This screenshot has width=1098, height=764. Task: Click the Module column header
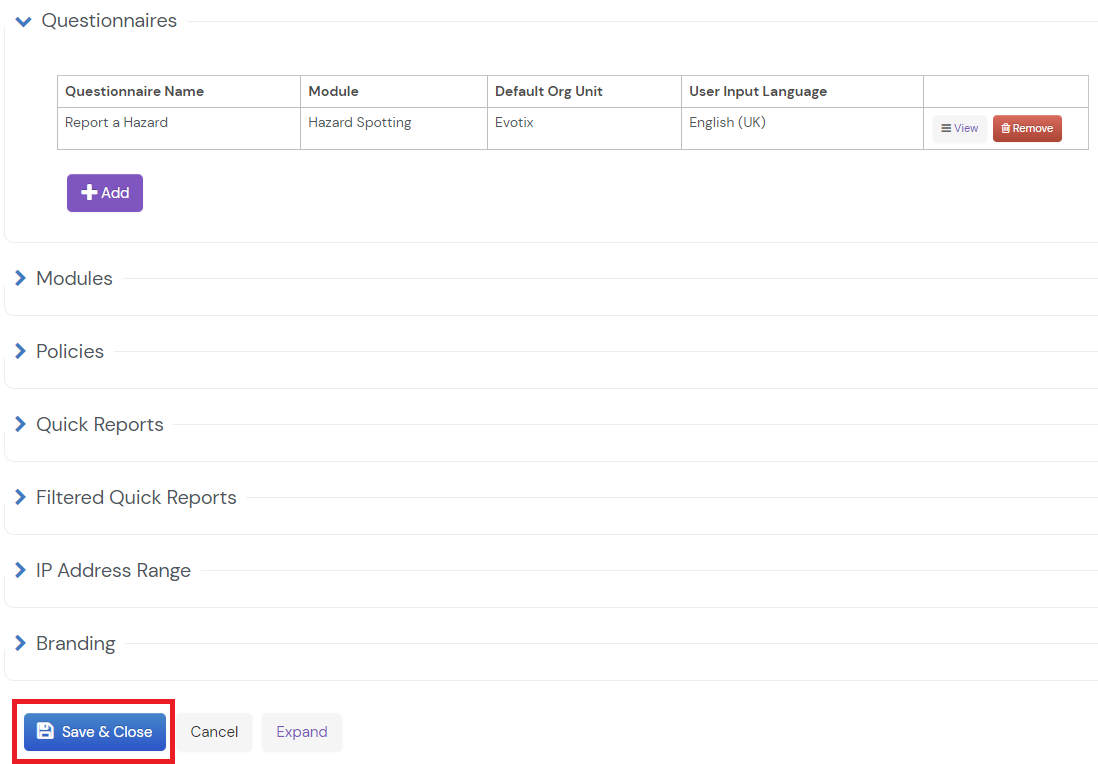[333, 92]
